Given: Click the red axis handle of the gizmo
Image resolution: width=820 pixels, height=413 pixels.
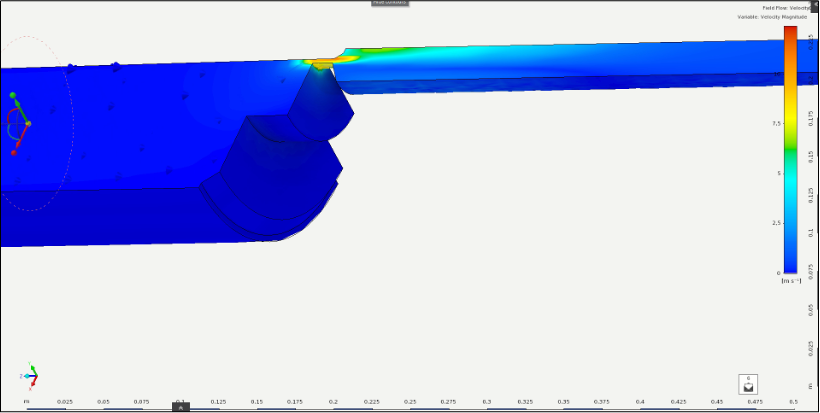Looking at the screenshot, I should [x=14, y=153].
